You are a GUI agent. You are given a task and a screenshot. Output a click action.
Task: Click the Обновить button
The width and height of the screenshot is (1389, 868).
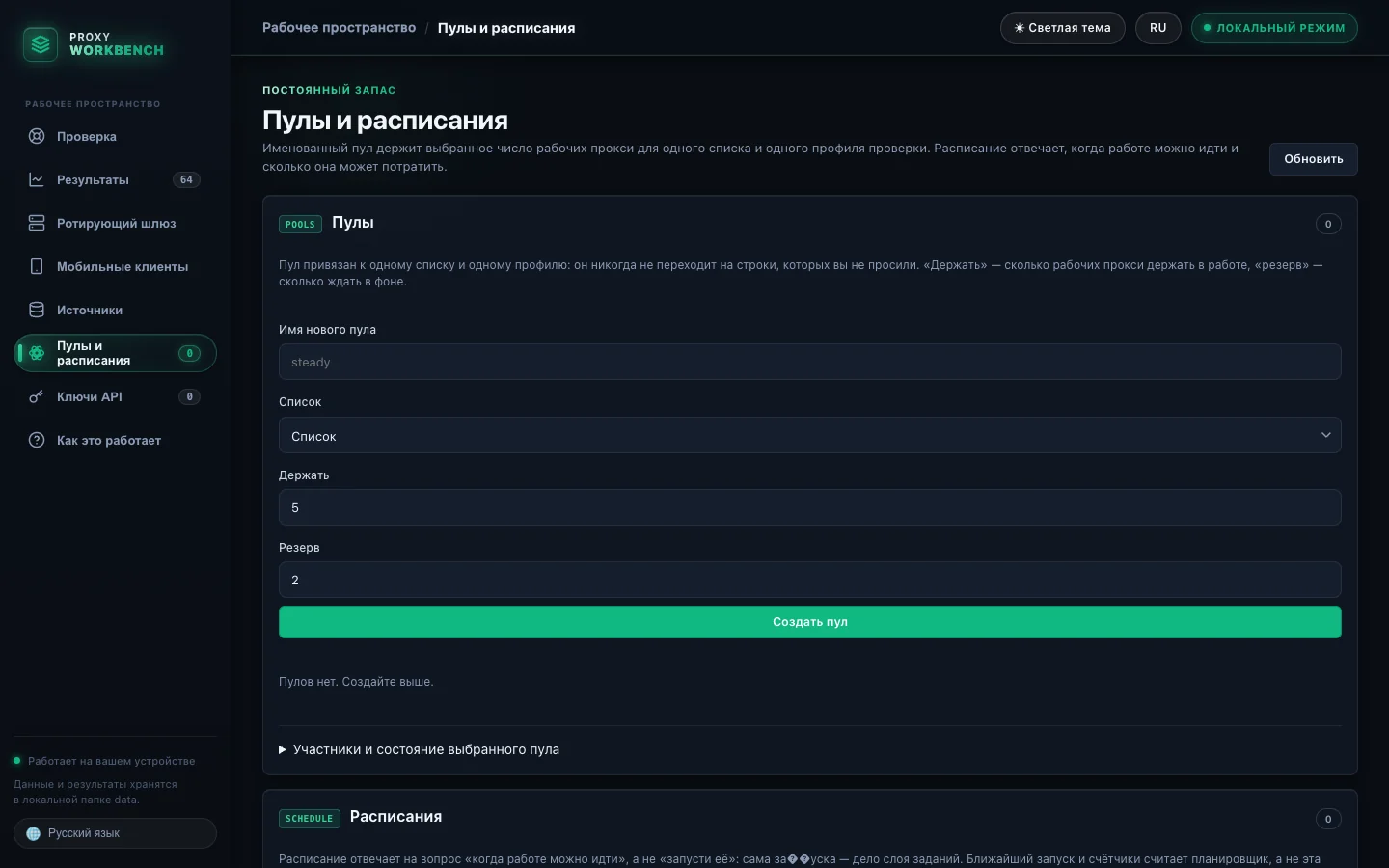point(1313,159)
